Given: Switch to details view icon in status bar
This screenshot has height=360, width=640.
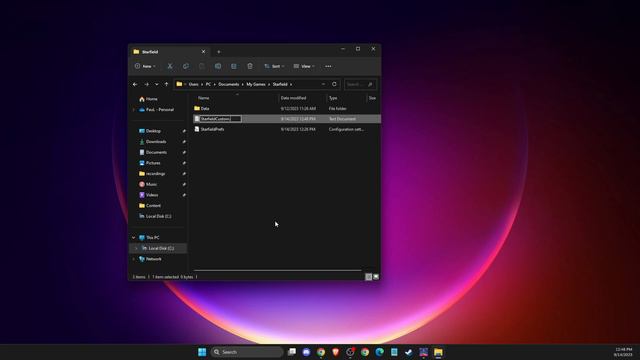Looking at the screenshot, I should coord(369,277).
